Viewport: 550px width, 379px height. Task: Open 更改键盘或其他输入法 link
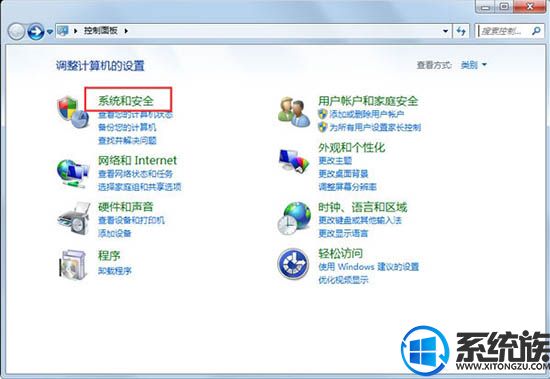pos(360,220)
